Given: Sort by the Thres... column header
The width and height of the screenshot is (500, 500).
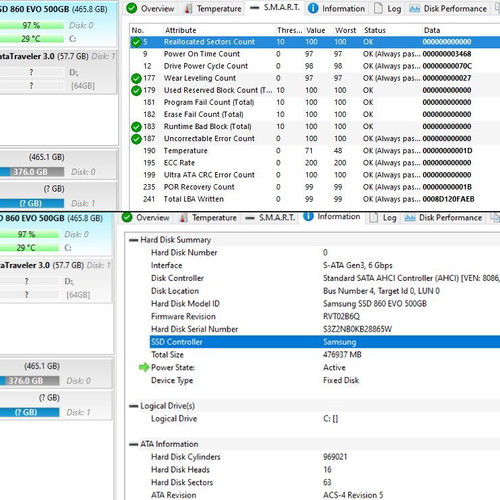Looking at the screenshot, I should click(x=290, y=30).
